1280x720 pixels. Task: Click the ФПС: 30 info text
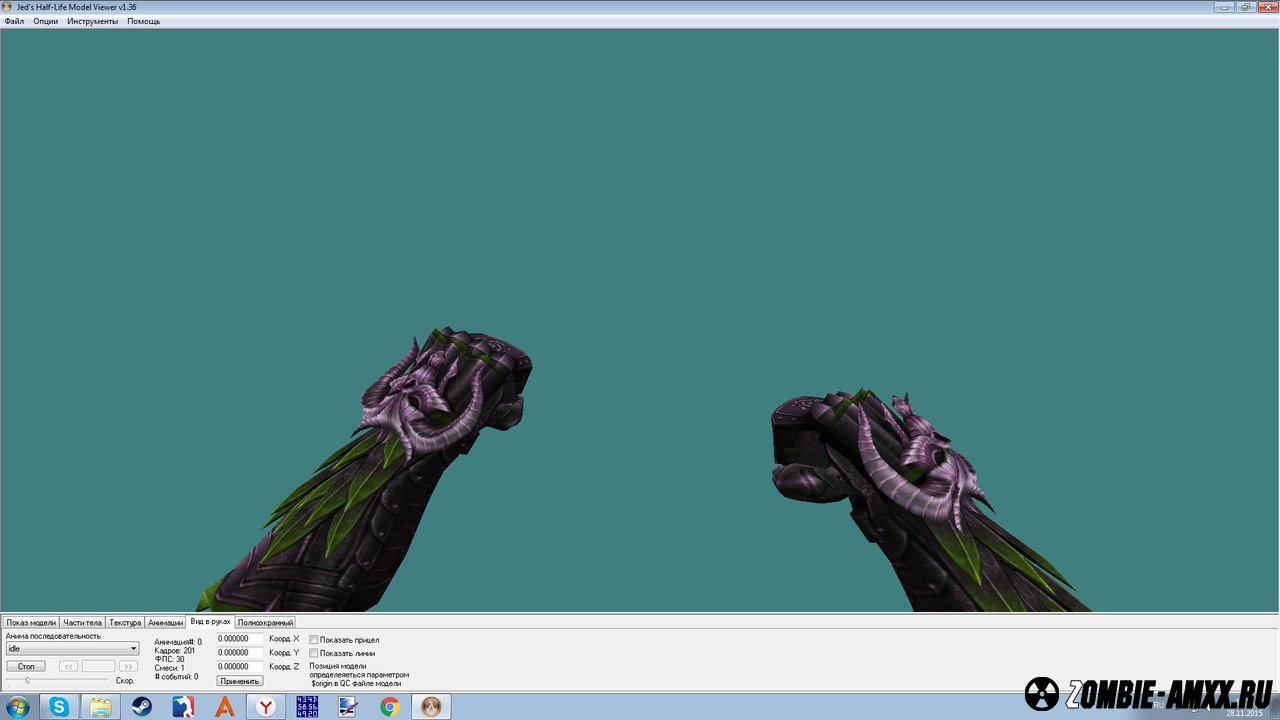[170, 659]
